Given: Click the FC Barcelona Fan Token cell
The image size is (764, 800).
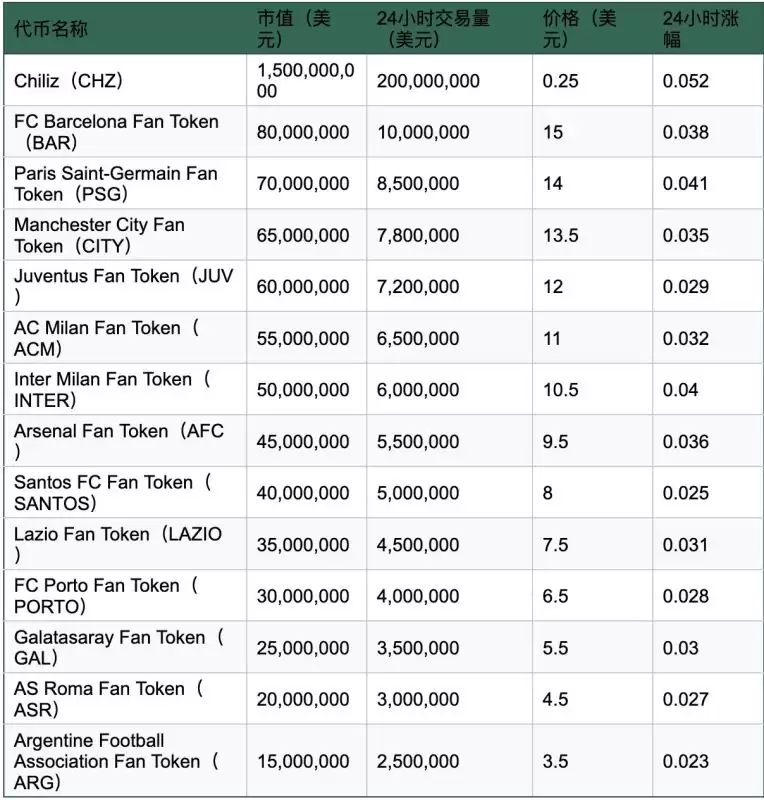Looking at the screenshot, I should (116, 132).
